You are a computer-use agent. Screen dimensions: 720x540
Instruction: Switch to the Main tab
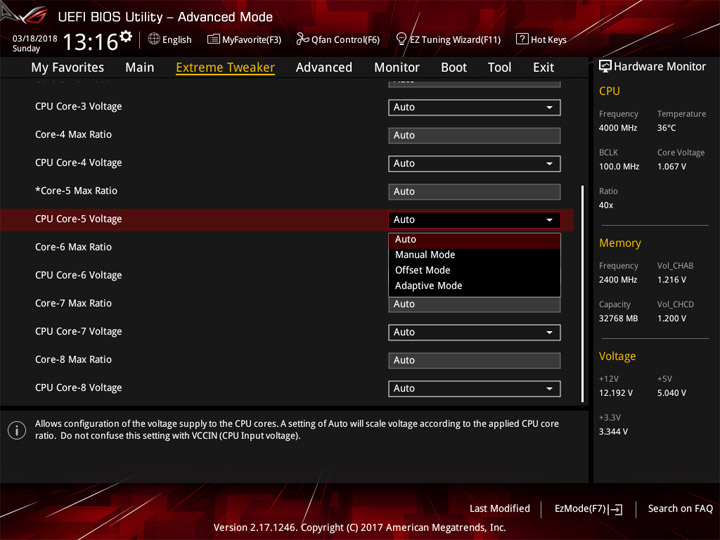click(140, 68)
